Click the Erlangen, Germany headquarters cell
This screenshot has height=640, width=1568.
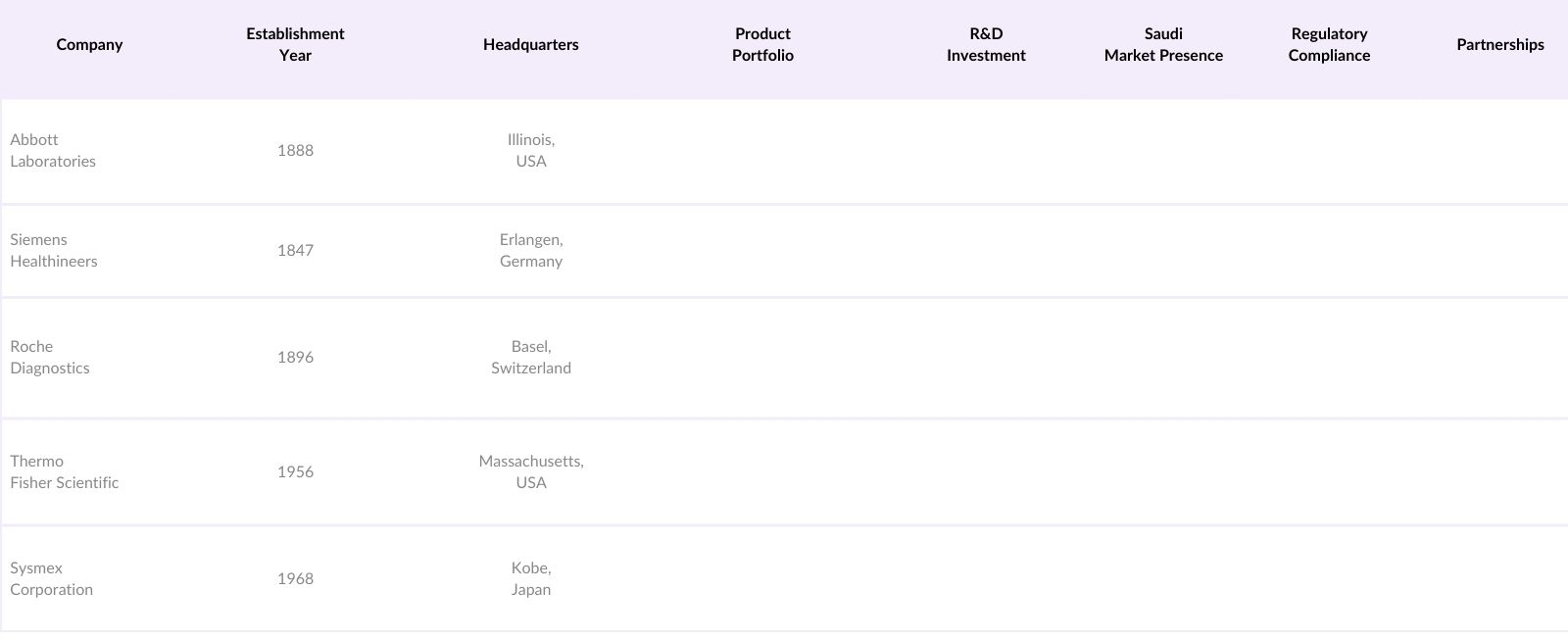click(x=531, y=251)
